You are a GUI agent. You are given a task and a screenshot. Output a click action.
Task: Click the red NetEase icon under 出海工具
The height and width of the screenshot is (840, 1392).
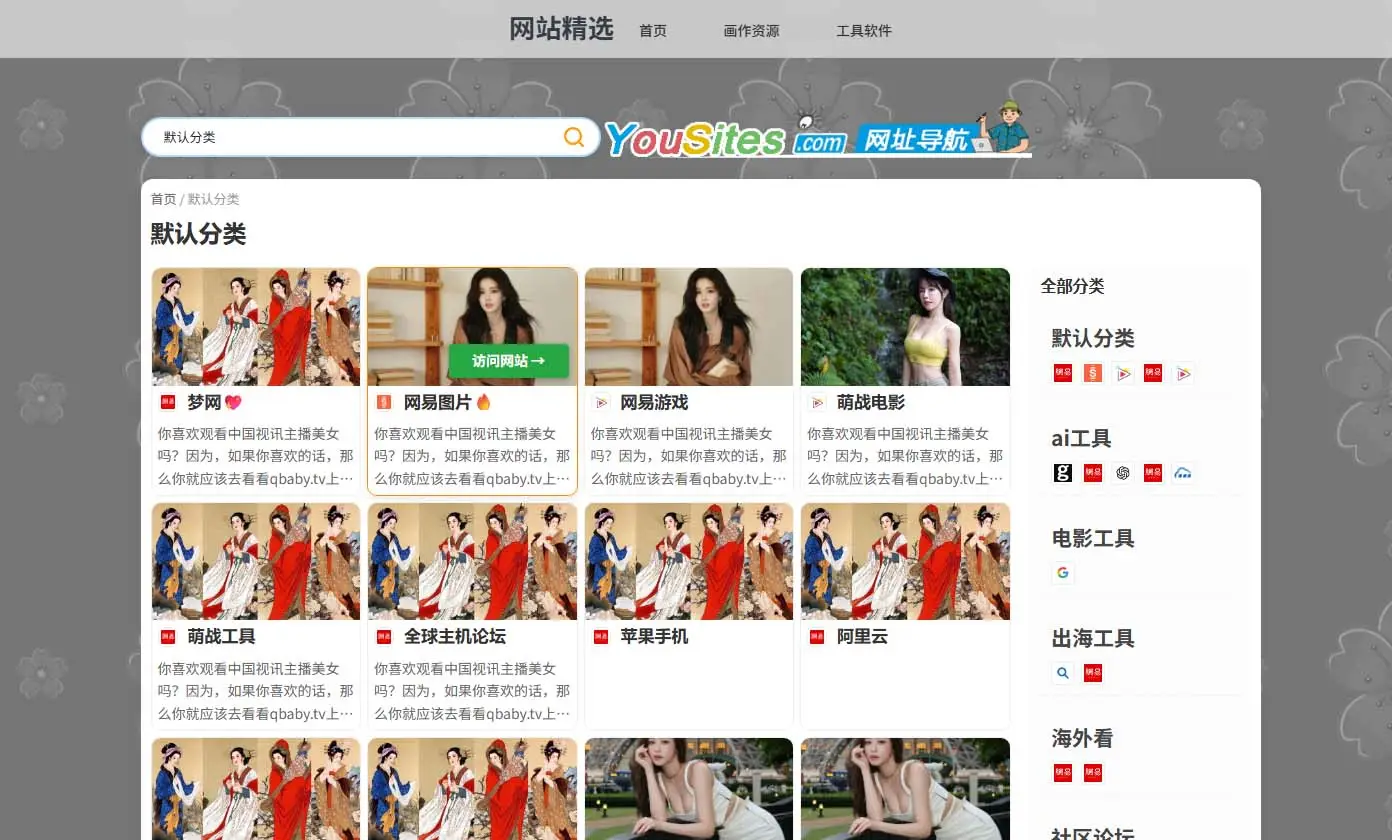point(1093,673)
